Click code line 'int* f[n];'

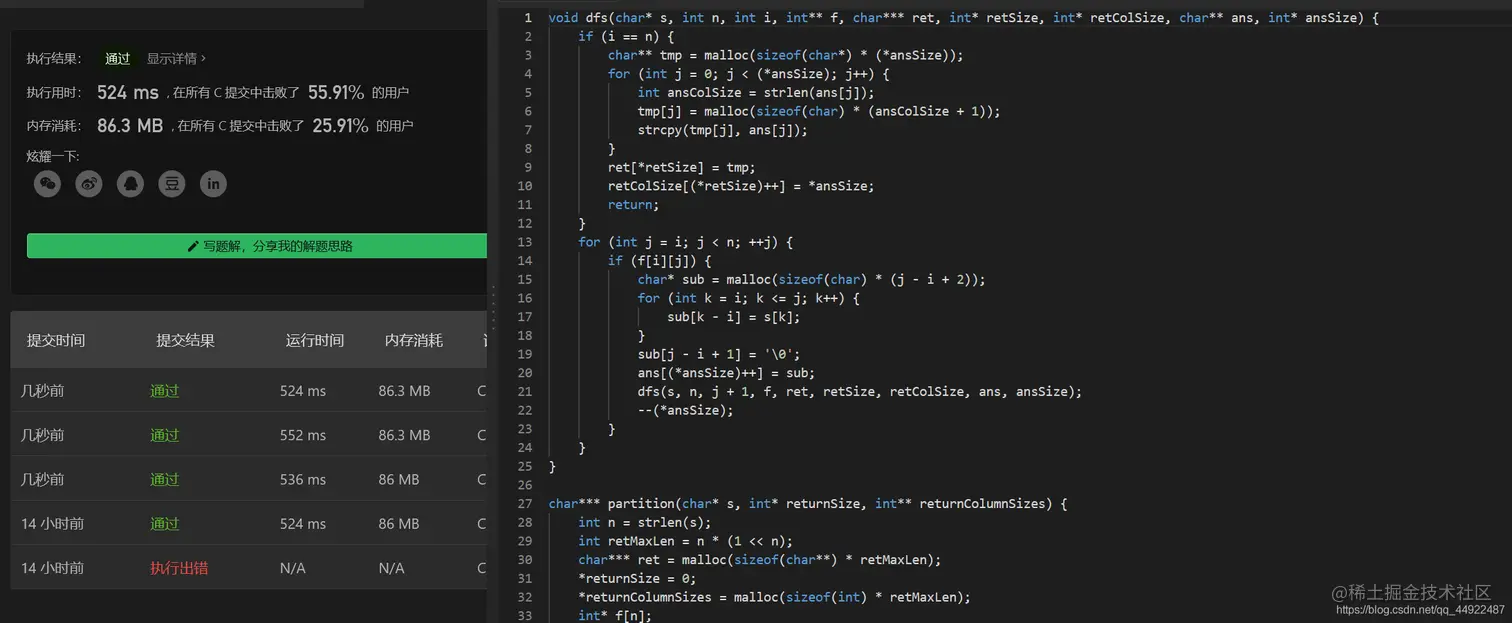point(615,616)
